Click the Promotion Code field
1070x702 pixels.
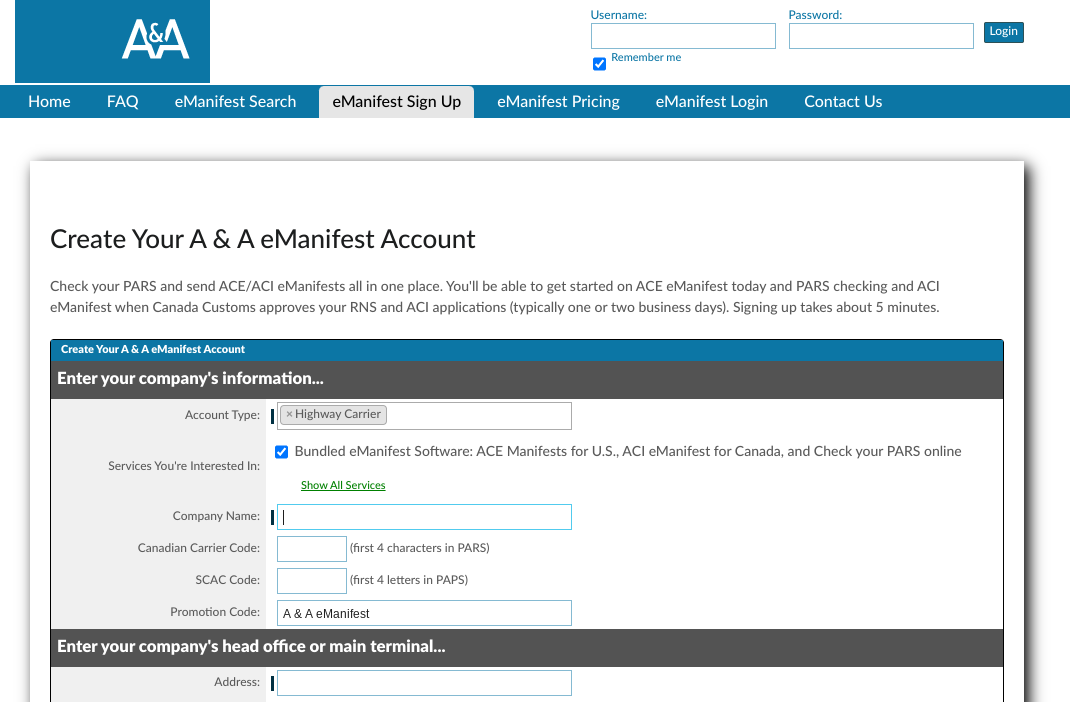(x=424, y=613)
